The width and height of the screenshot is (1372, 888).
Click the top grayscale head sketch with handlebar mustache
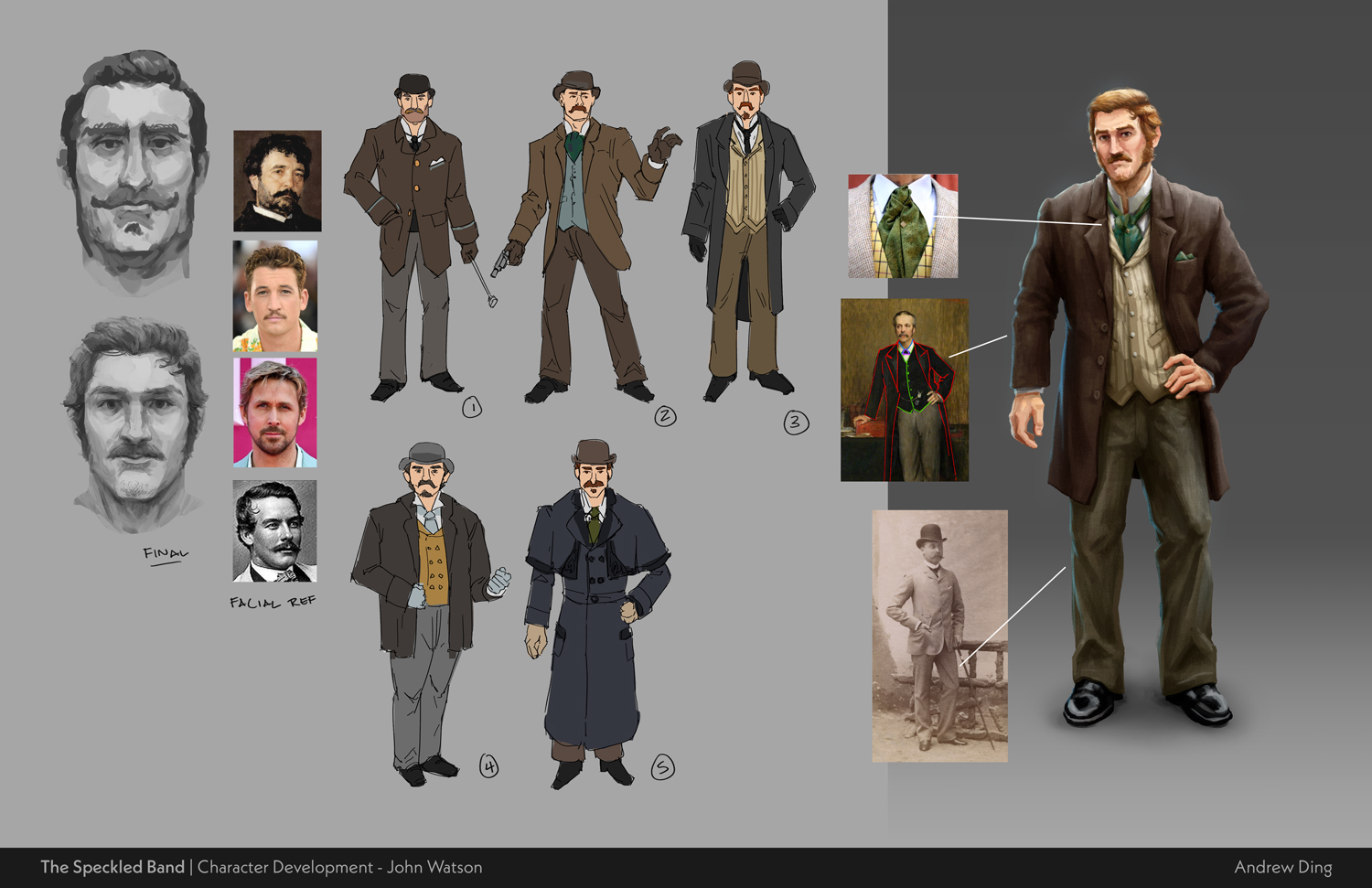point(133,171)
